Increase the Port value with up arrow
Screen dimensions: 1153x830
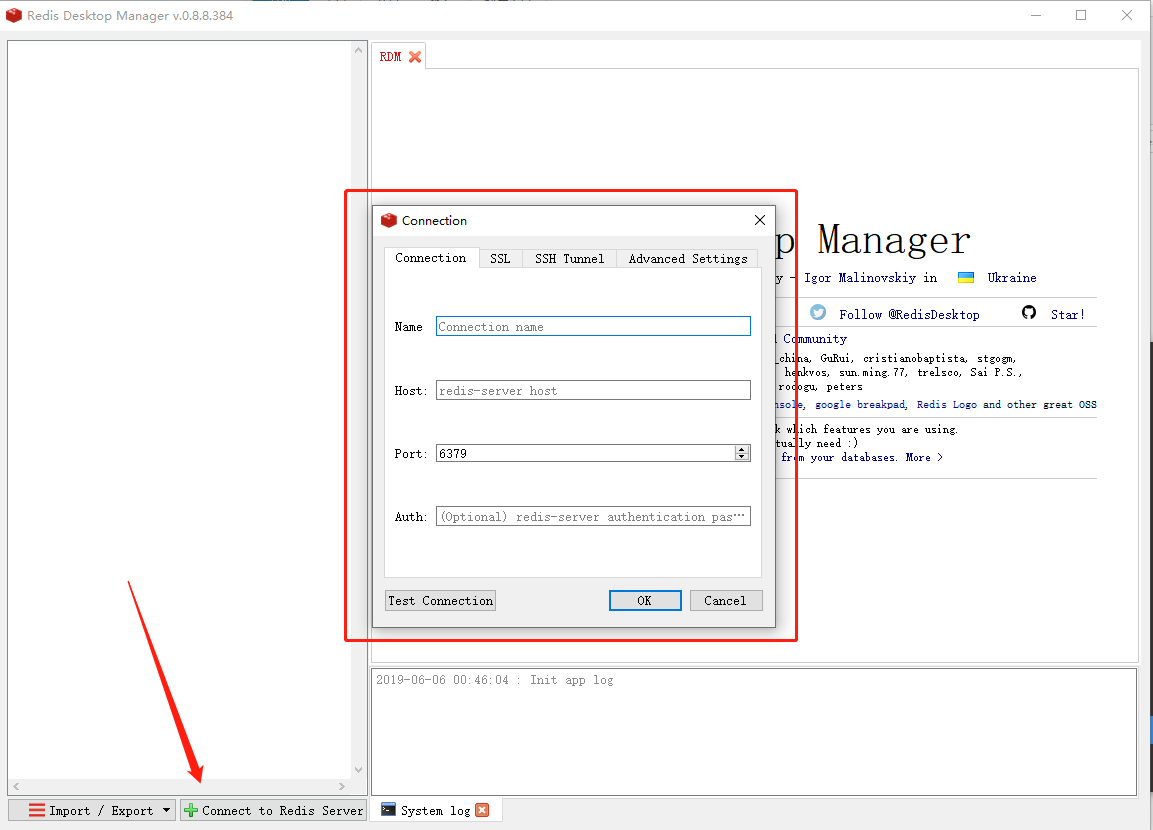[x=742, y=449]
